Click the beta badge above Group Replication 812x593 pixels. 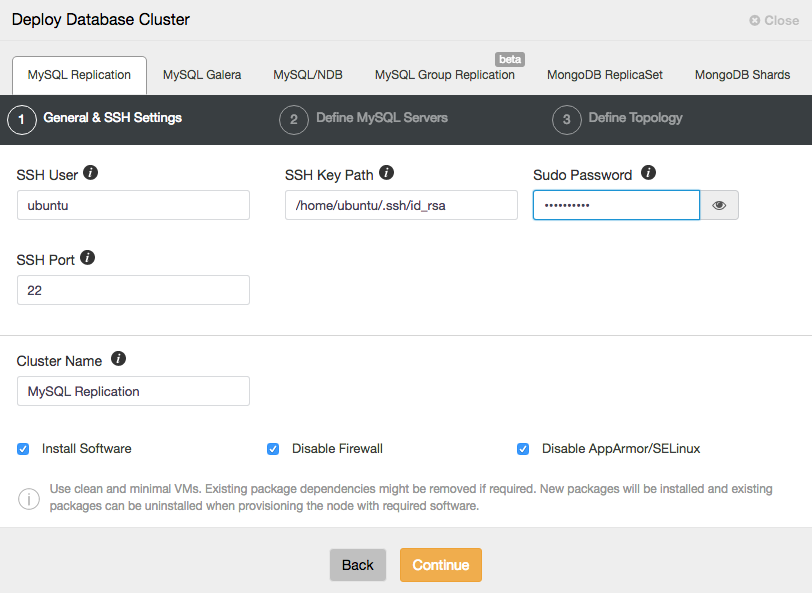point(510,60)
